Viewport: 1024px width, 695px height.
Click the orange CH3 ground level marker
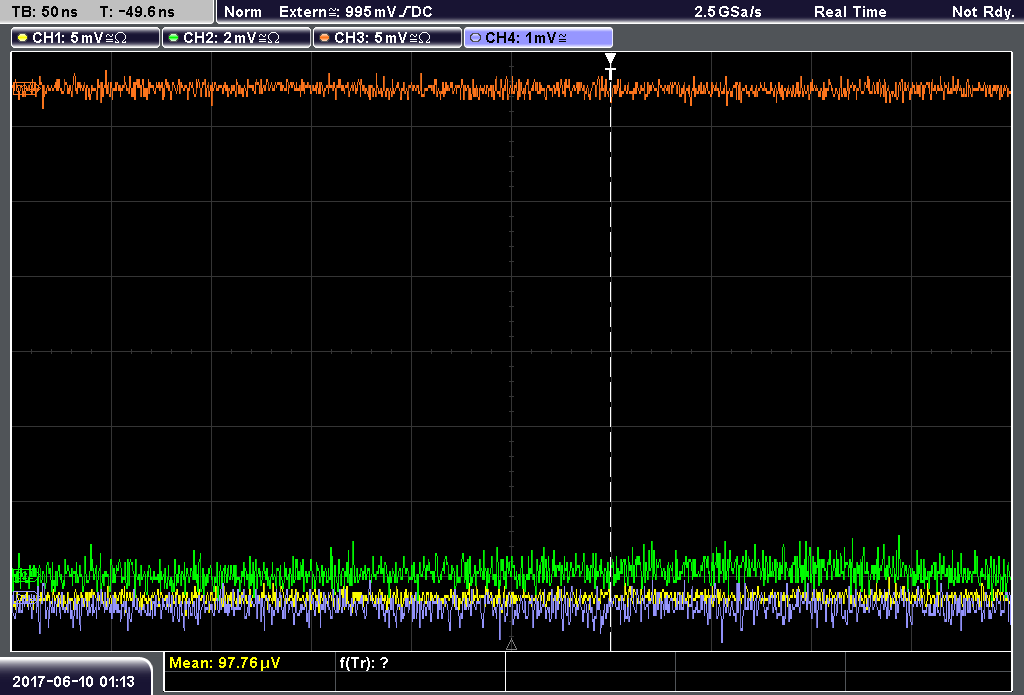pos(25,89)
